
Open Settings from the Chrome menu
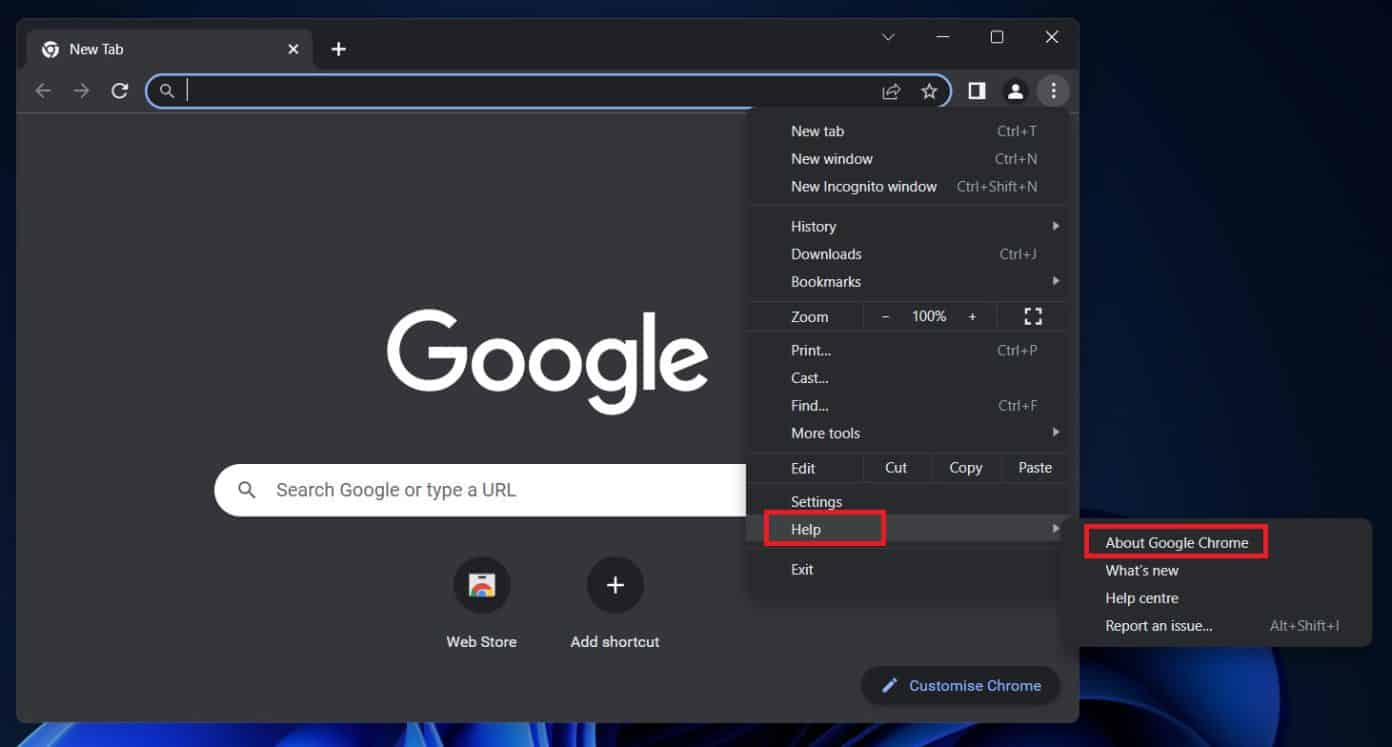(x=816, y=502)
